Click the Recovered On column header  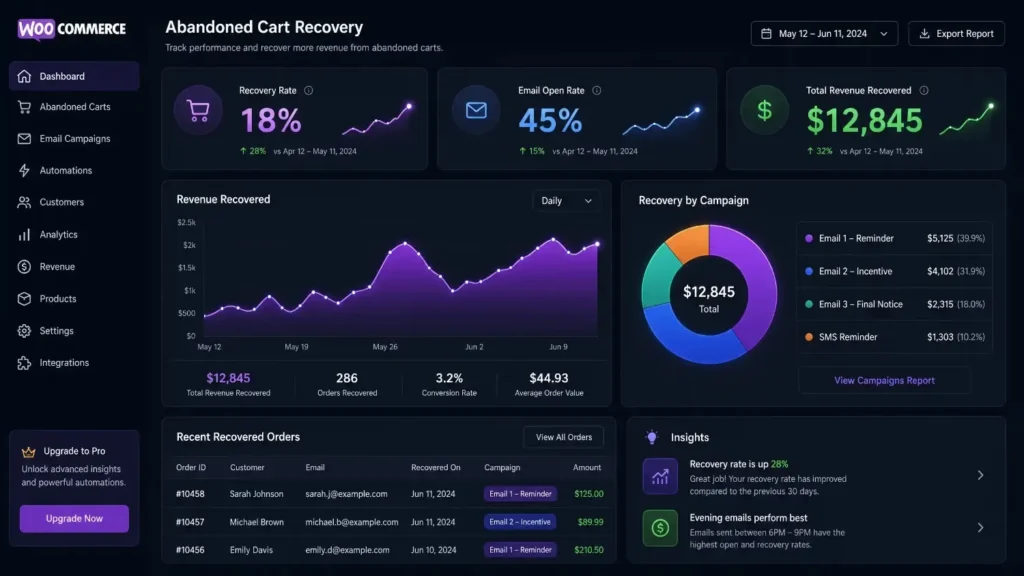tap(436, 468)
